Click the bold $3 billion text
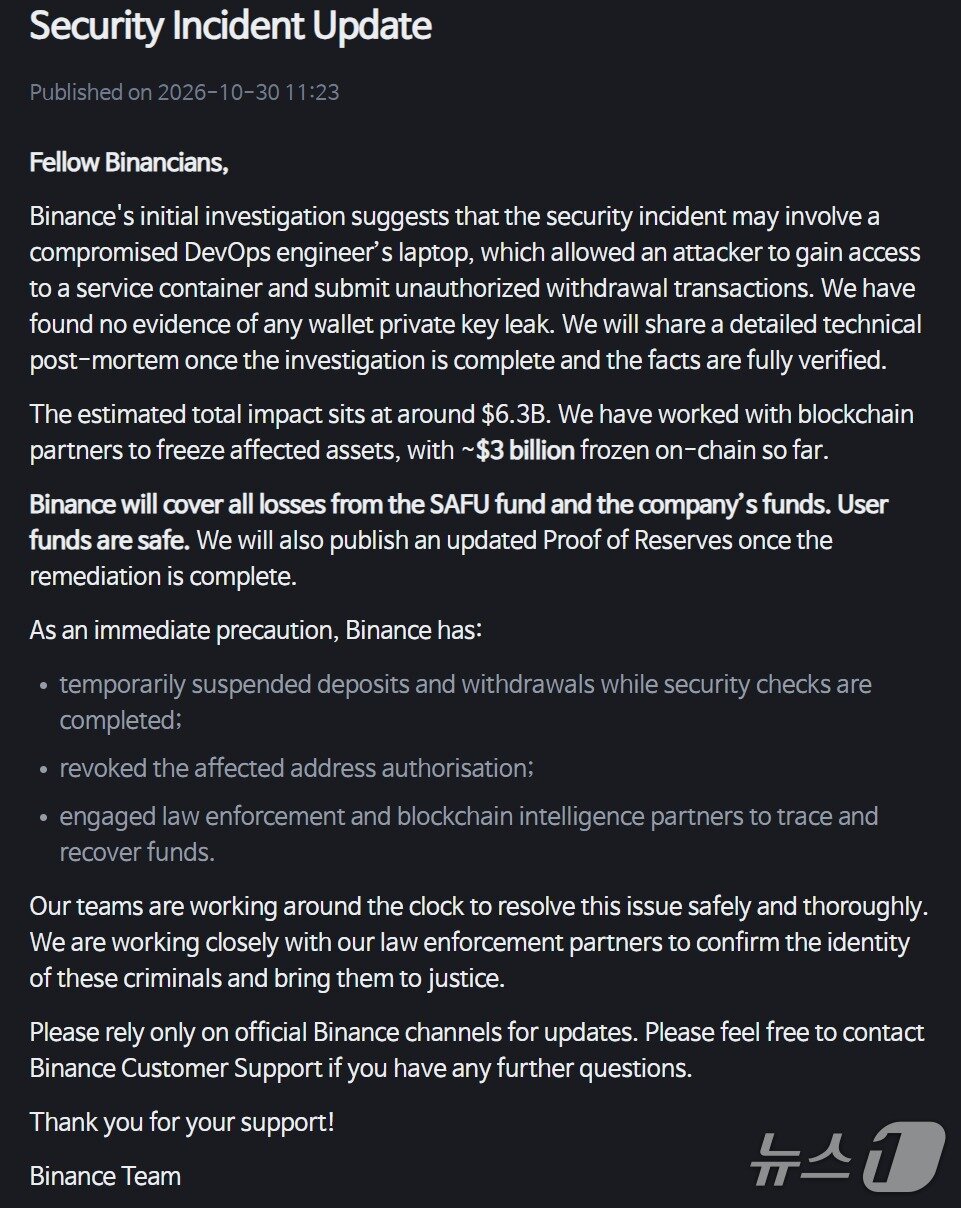 pyautogui.click(x=525, y=451)
